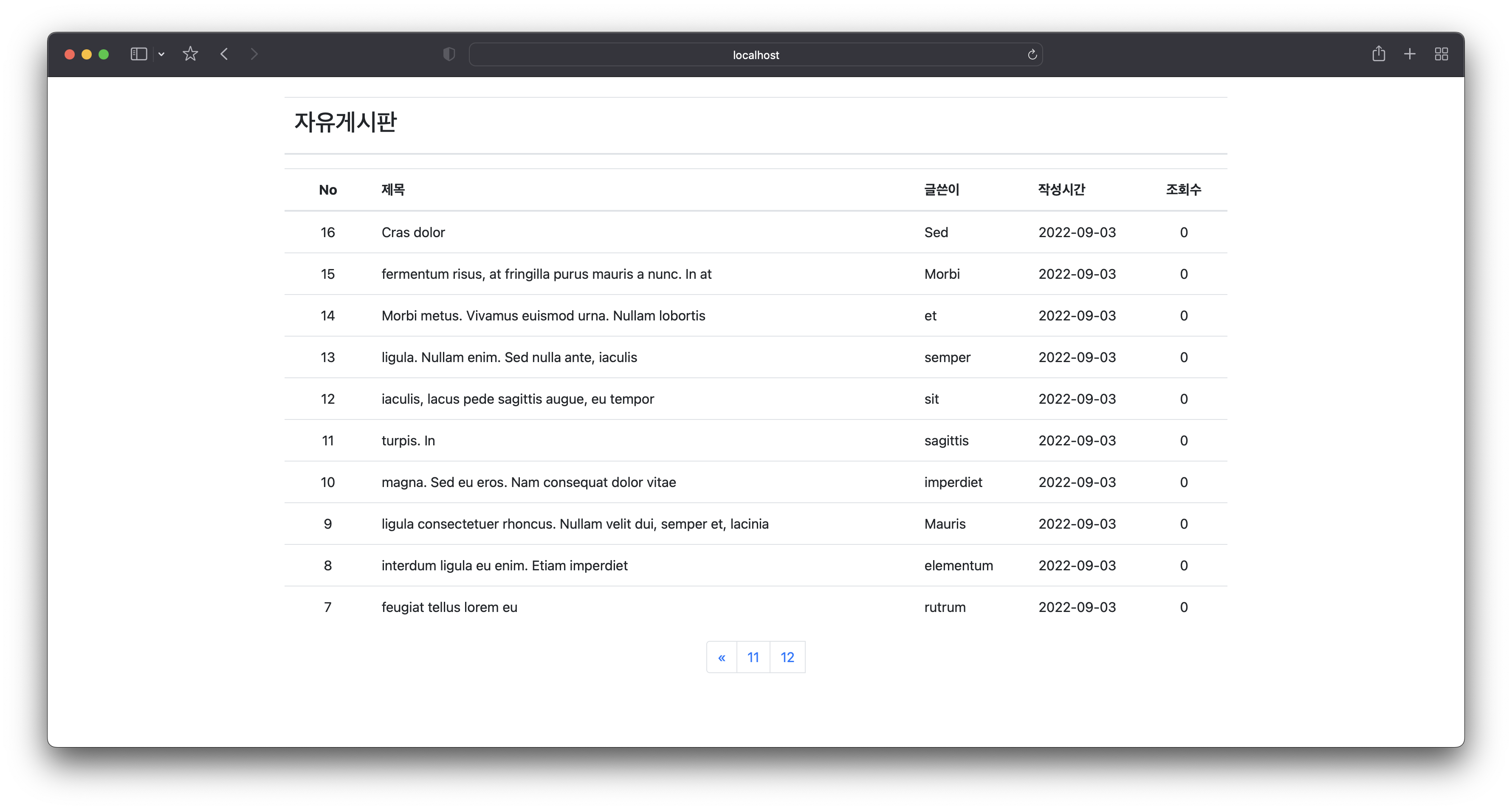
Task: Select author imperdiet in row 10
Action: pos(953,482)
